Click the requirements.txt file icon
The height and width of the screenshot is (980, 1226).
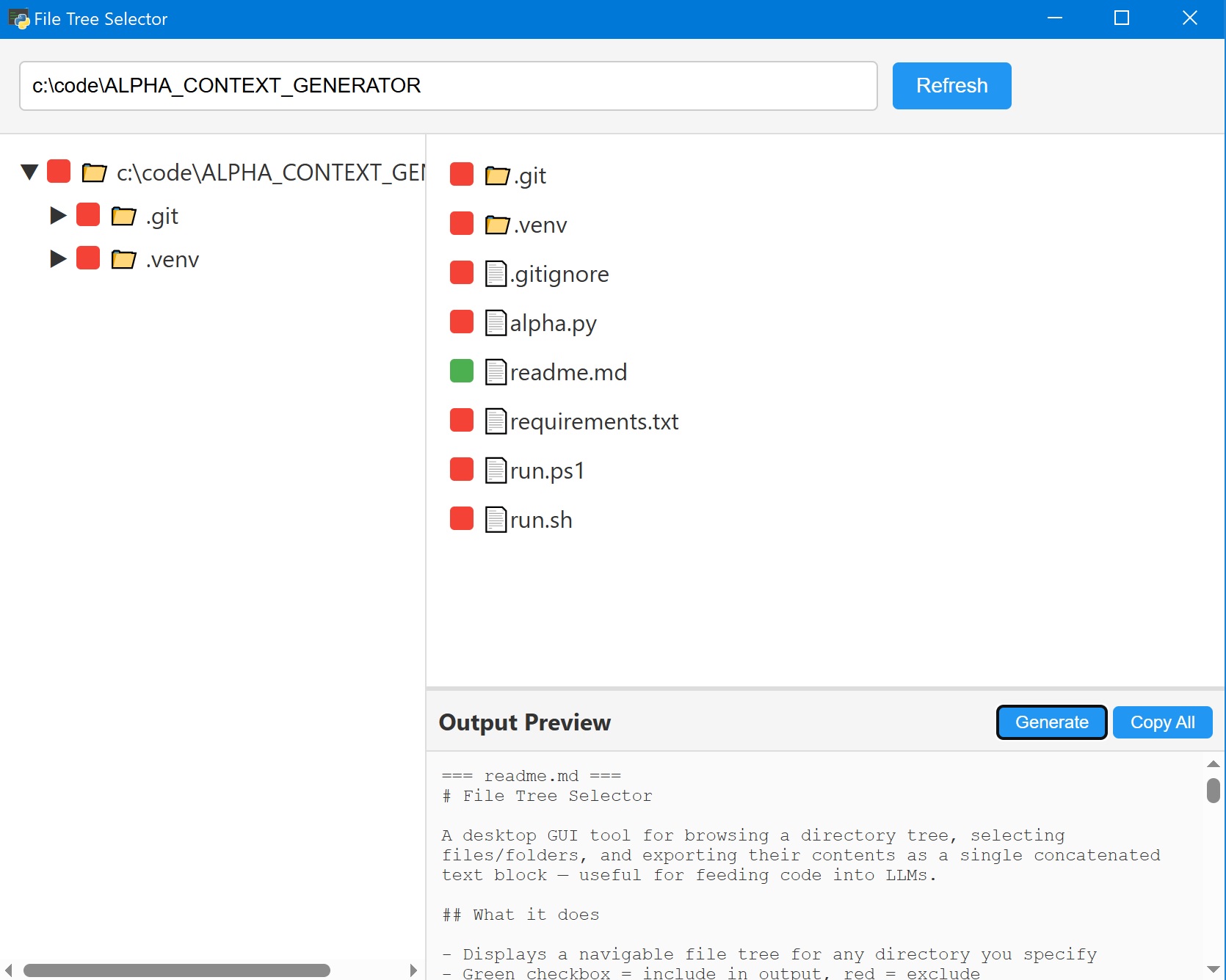(x=496, y=421)
